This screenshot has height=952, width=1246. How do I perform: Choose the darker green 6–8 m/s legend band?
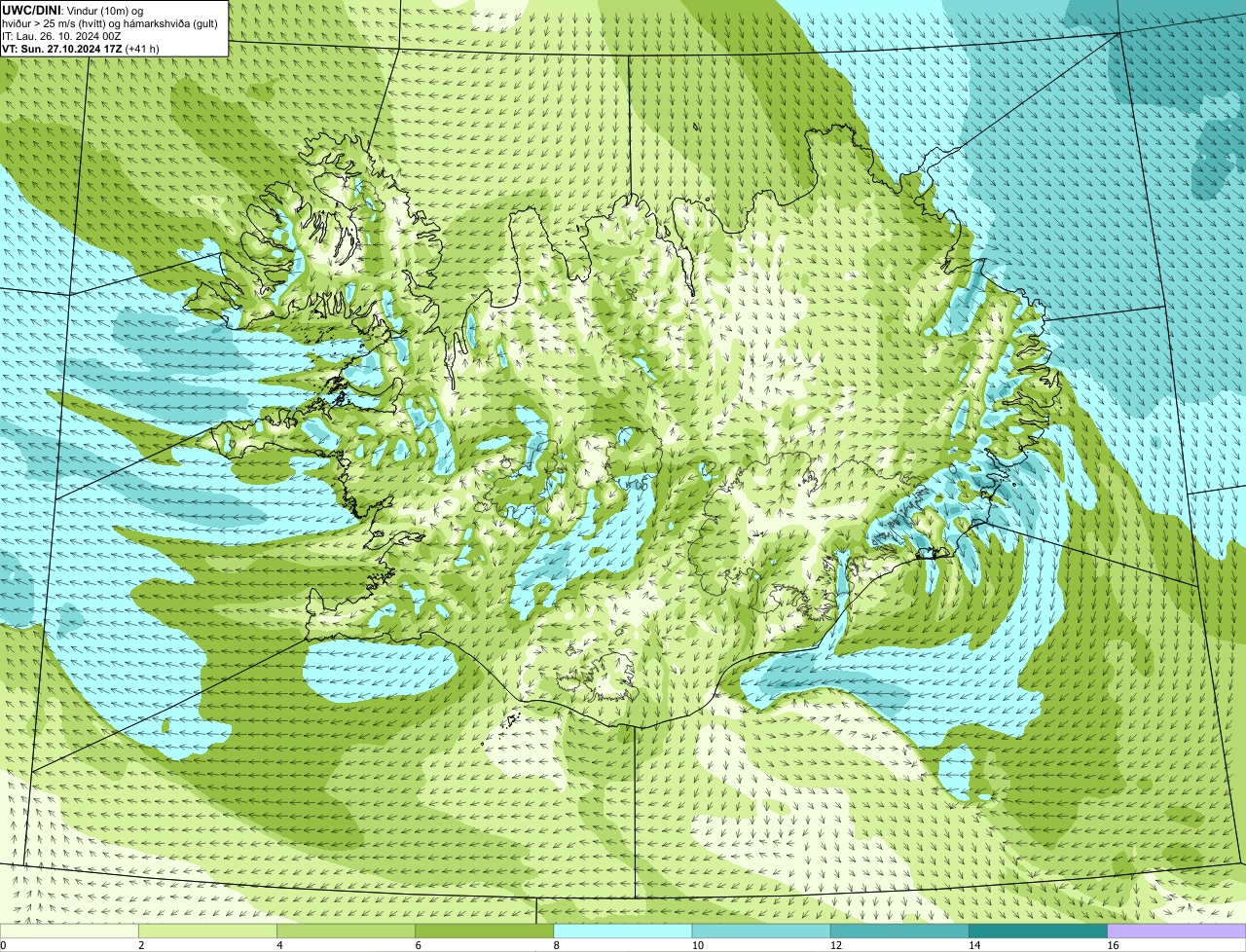(486, 932)
